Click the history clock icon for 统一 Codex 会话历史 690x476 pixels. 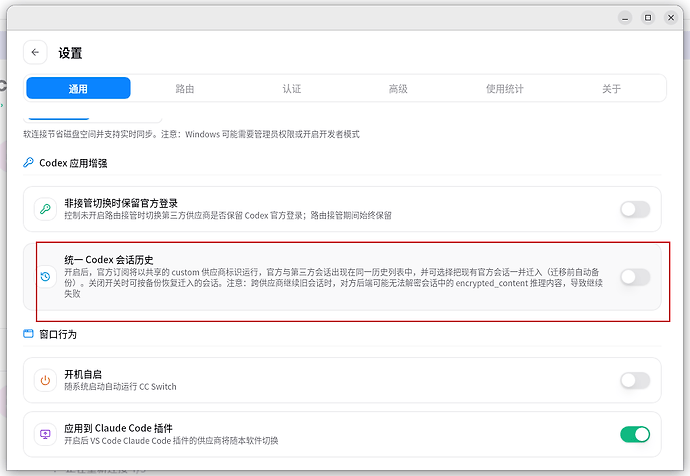click(45, 277)
